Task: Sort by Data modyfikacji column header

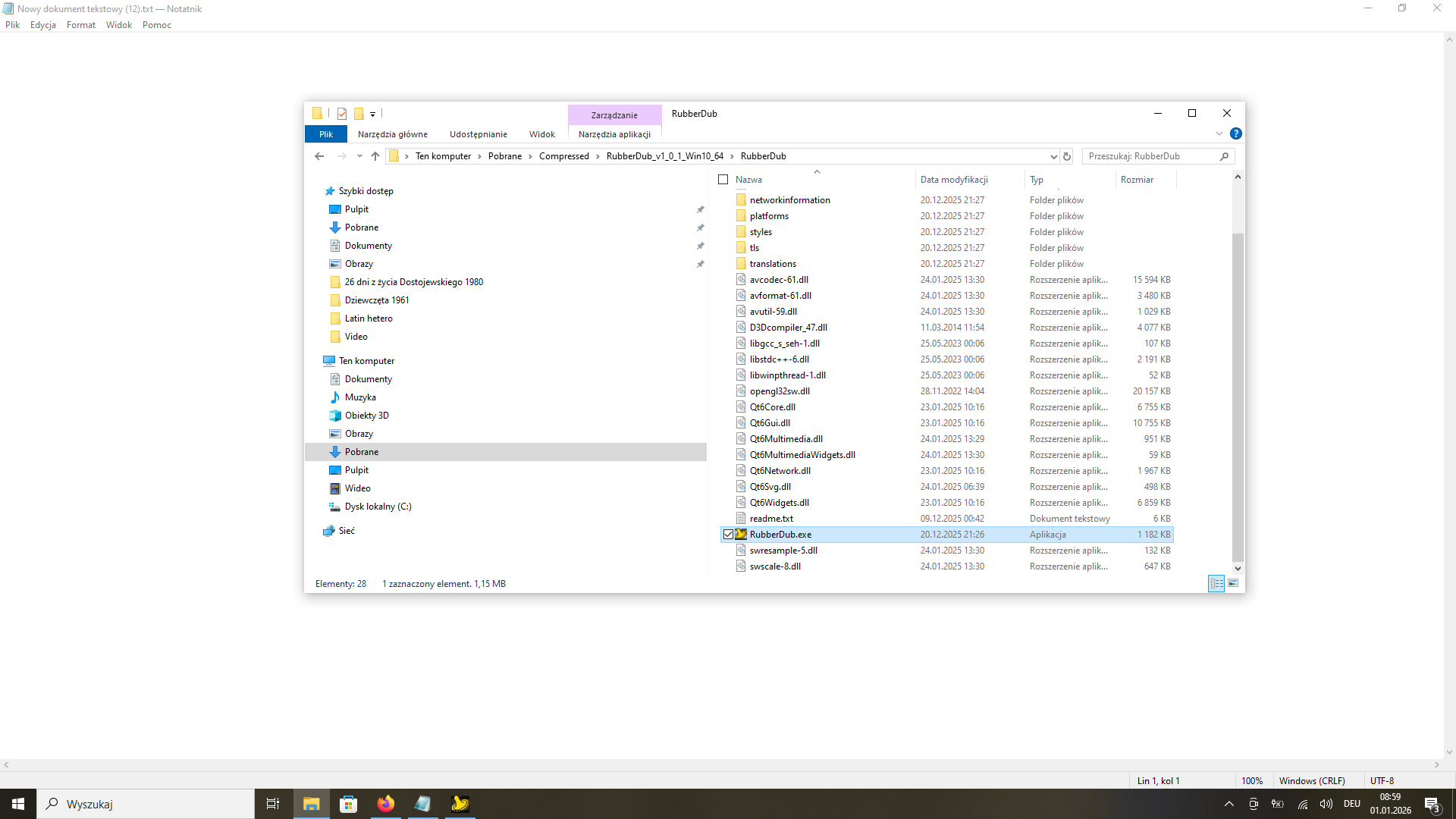Action: point(954,180)
